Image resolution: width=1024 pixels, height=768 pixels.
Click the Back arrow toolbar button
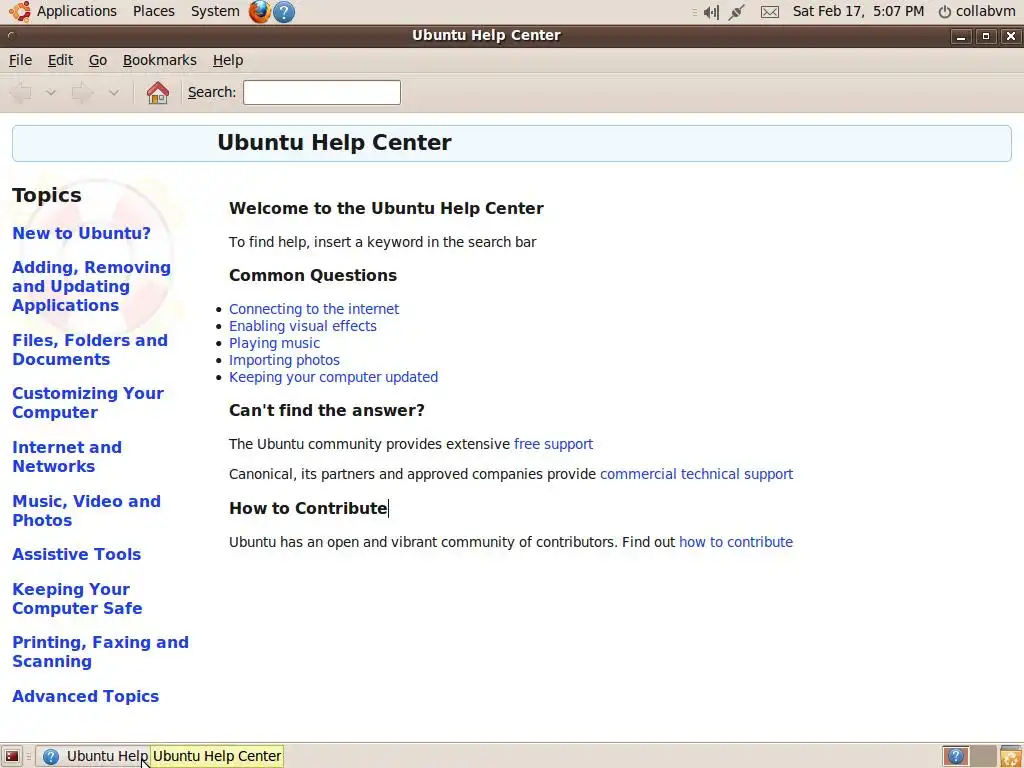tap(22, 93)
